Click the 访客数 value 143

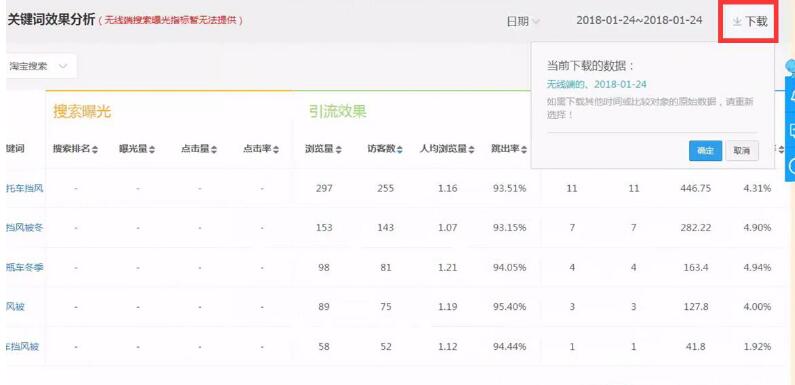(x=385, y=228)
